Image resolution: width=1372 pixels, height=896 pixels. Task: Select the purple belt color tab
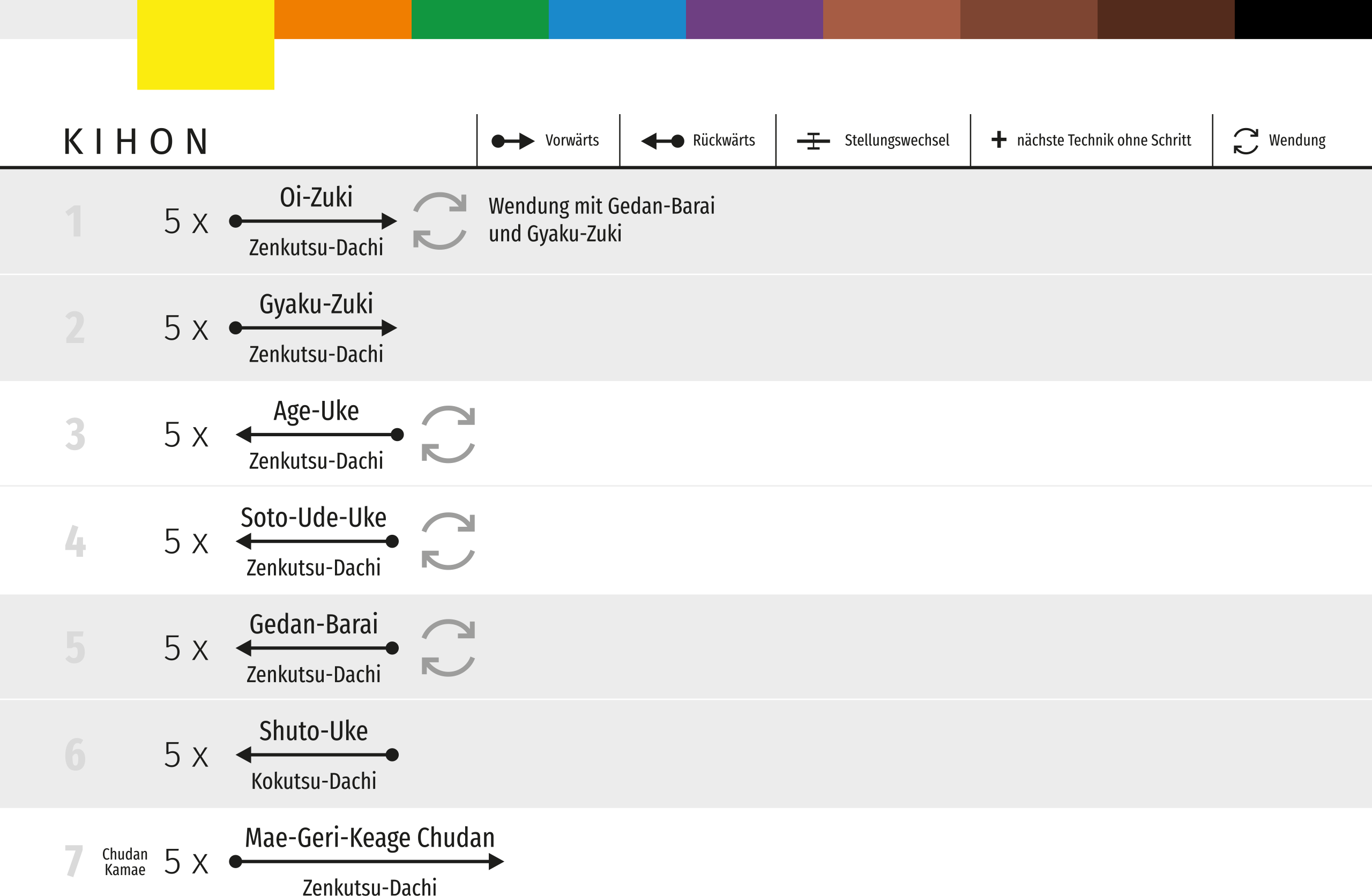coord(754,19)
